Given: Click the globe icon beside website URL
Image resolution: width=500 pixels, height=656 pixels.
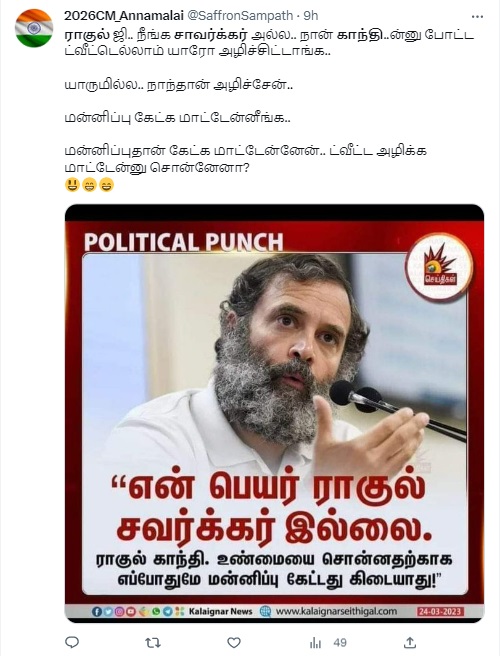Looking at the screenshot, I should [x=265, y=612].
